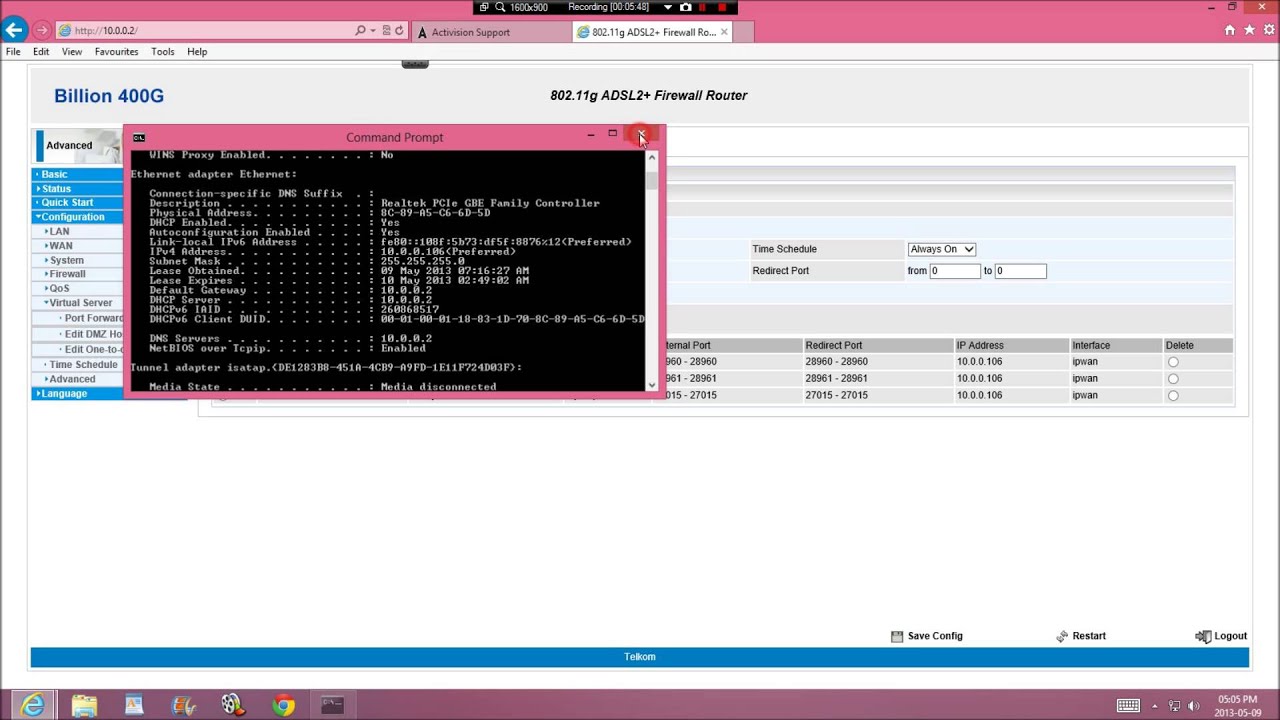This screenshot has width=1280, height=720.
Task: Click the Restart link
Action: pyautogui.click(x=1088, y=636)
